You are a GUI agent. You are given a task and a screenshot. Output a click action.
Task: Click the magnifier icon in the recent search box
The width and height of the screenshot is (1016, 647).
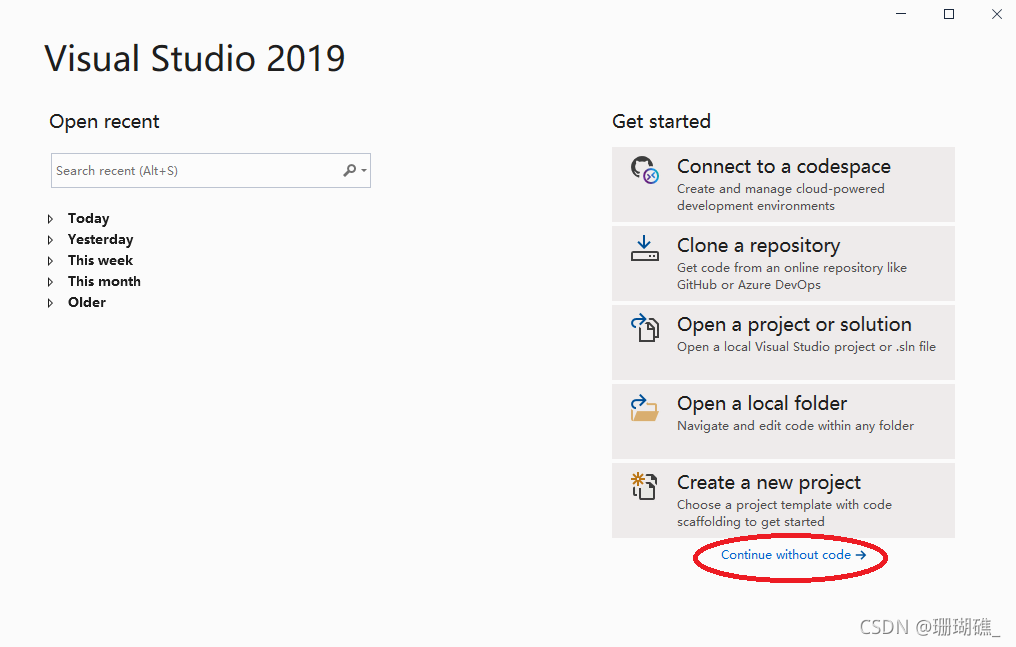pyautogui.click(x=350, y=170)
